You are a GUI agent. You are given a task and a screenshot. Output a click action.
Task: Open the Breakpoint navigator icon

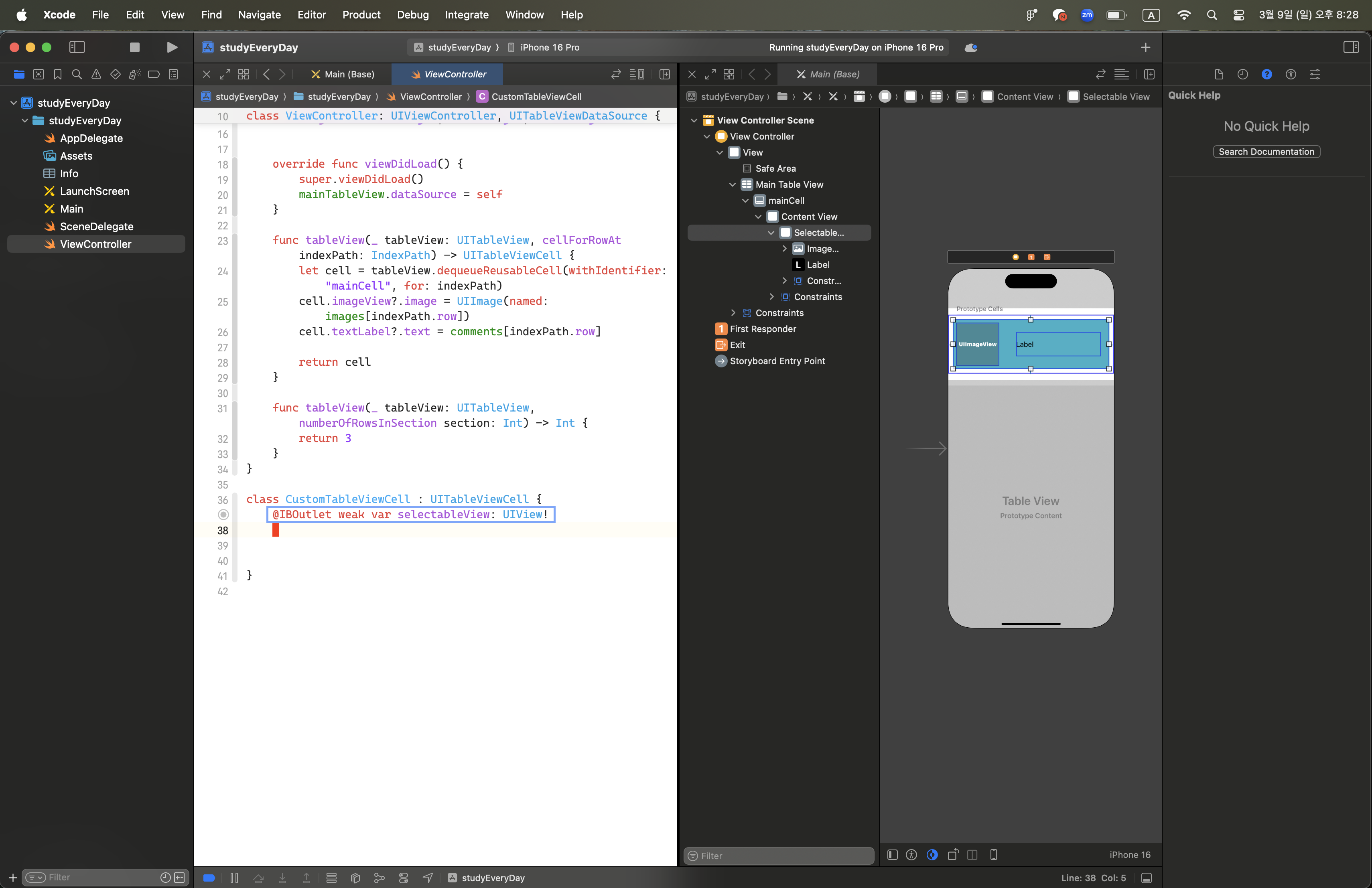click(153, 74)
